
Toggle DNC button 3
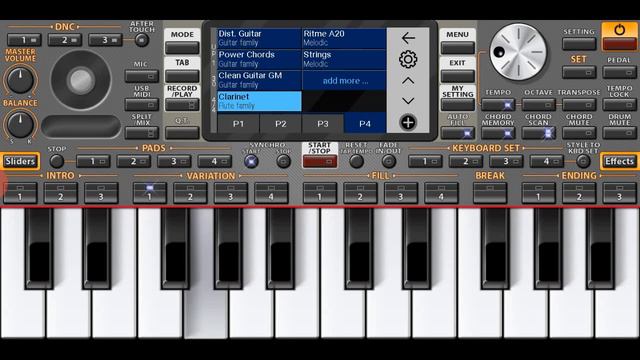click(105, 40)
